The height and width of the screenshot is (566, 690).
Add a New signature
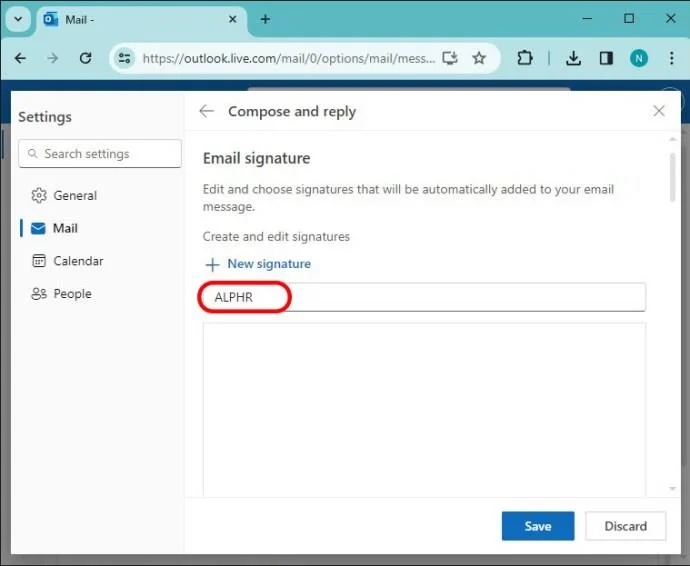[258, 264]
